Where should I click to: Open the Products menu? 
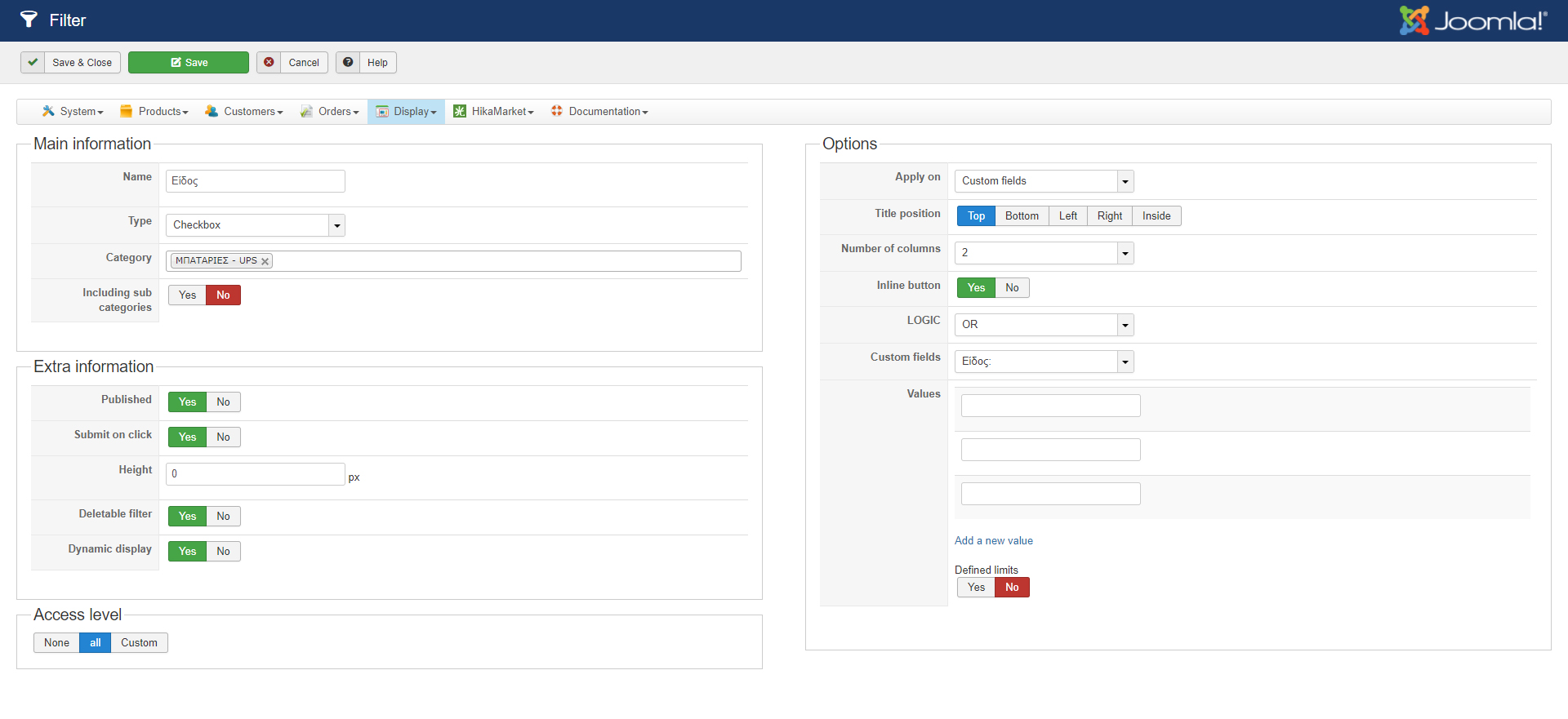154,111
